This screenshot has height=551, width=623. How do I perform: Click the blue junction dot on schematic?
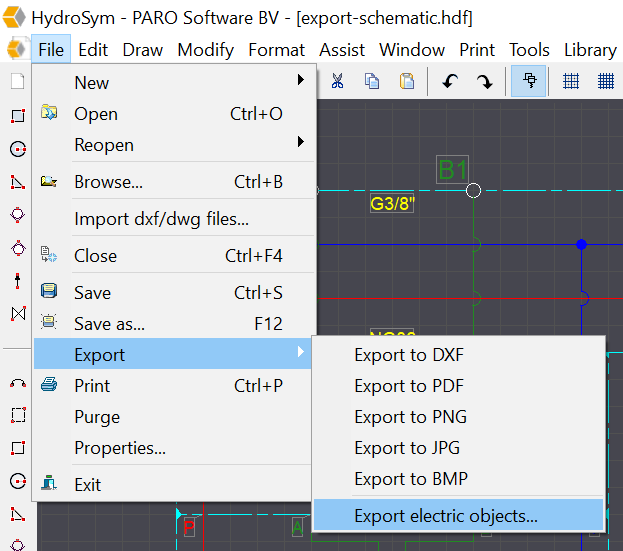pos(581,244)
